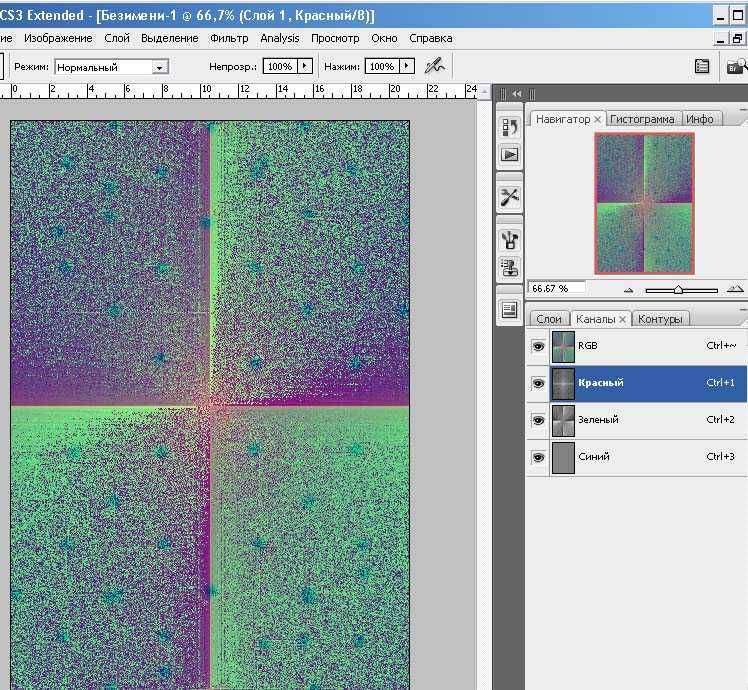Expand the Нажим flow slider arrow
Viewport: 748px width, 690px height.
(x=406, y=66)
